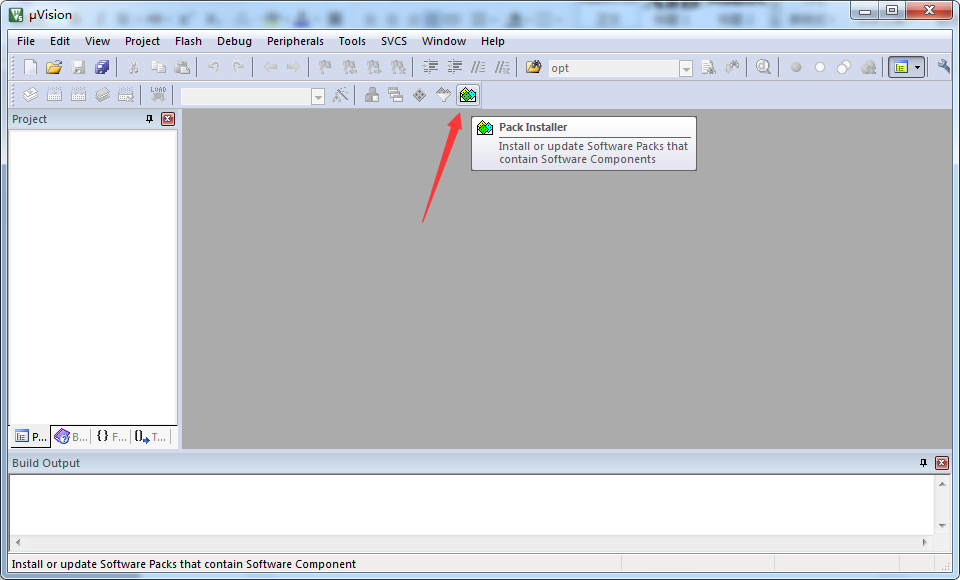Close the Project panel
This screenshot has height=580, width=960.
tap(168, 119)
